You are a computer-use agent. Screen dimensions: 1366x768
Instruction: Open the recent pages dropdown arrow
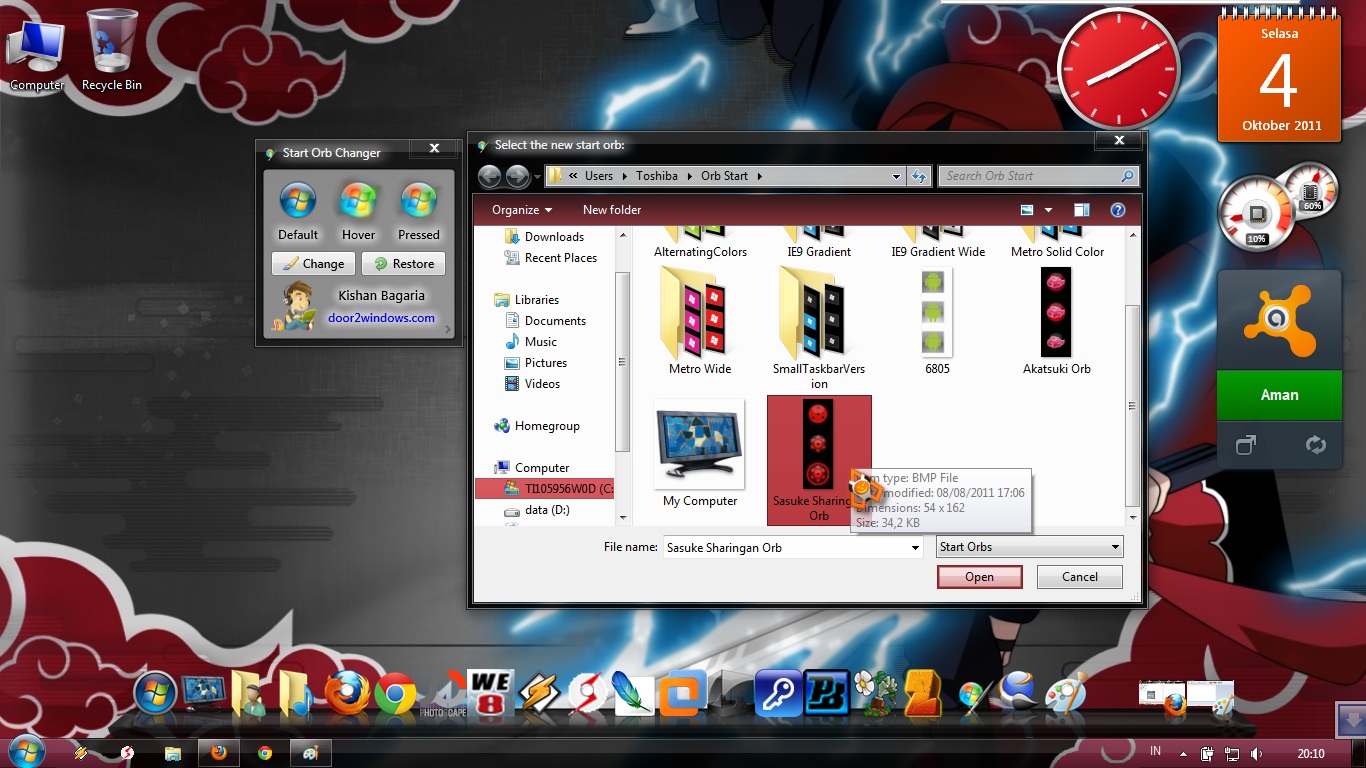[537, 177]
